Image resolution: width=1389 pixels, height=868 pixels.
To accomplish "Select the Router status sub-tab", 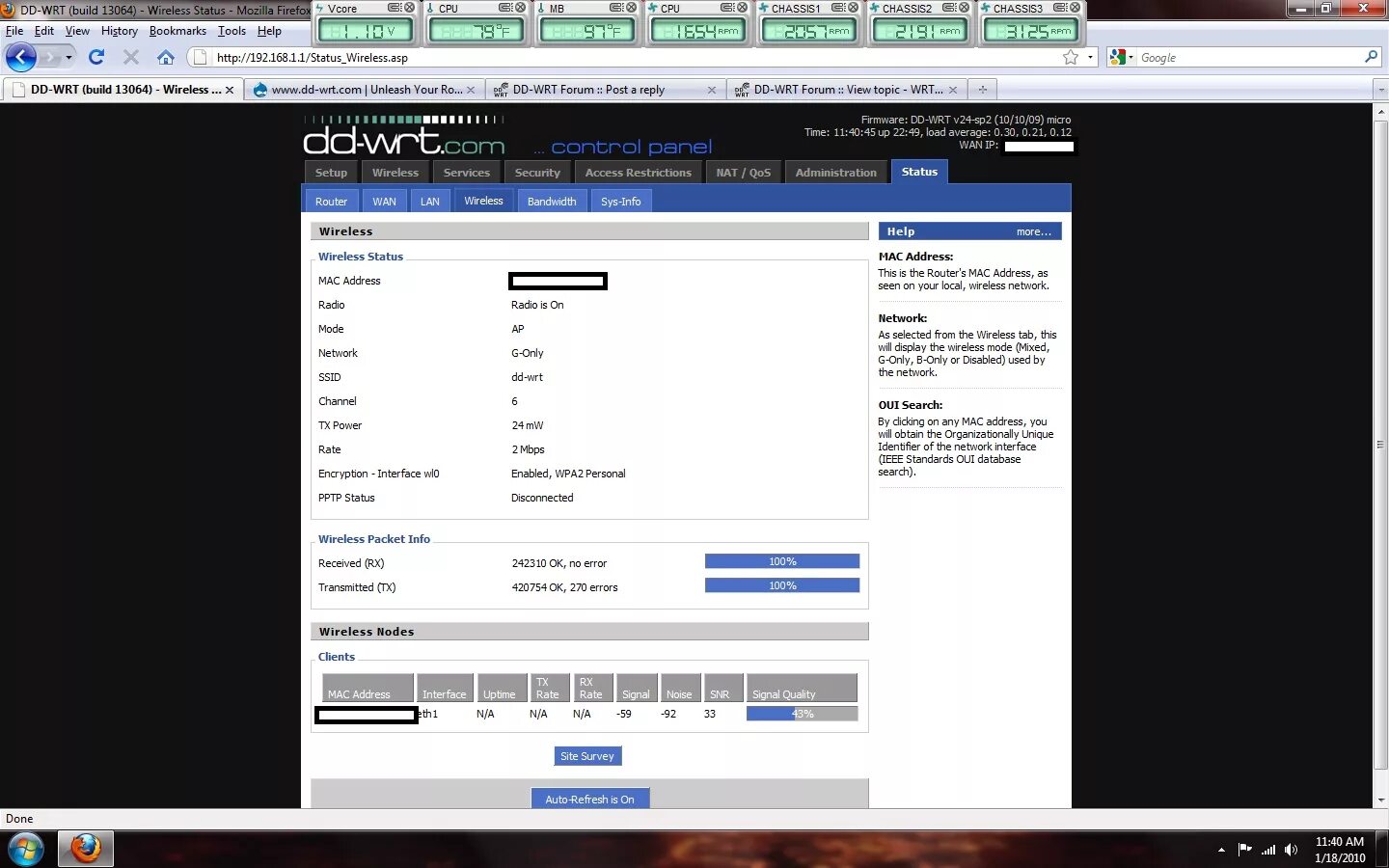I will [x=331, y=202].
